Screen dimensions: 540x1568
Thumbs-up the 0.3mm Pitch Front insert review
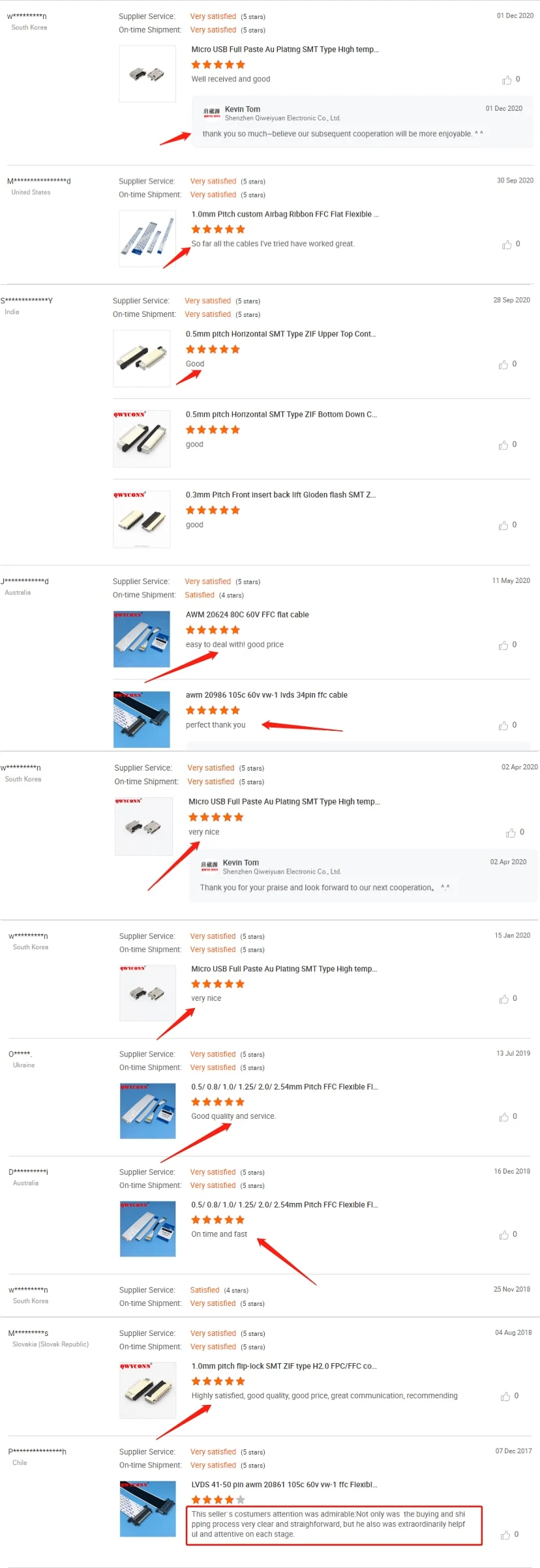tap(503, 526)
